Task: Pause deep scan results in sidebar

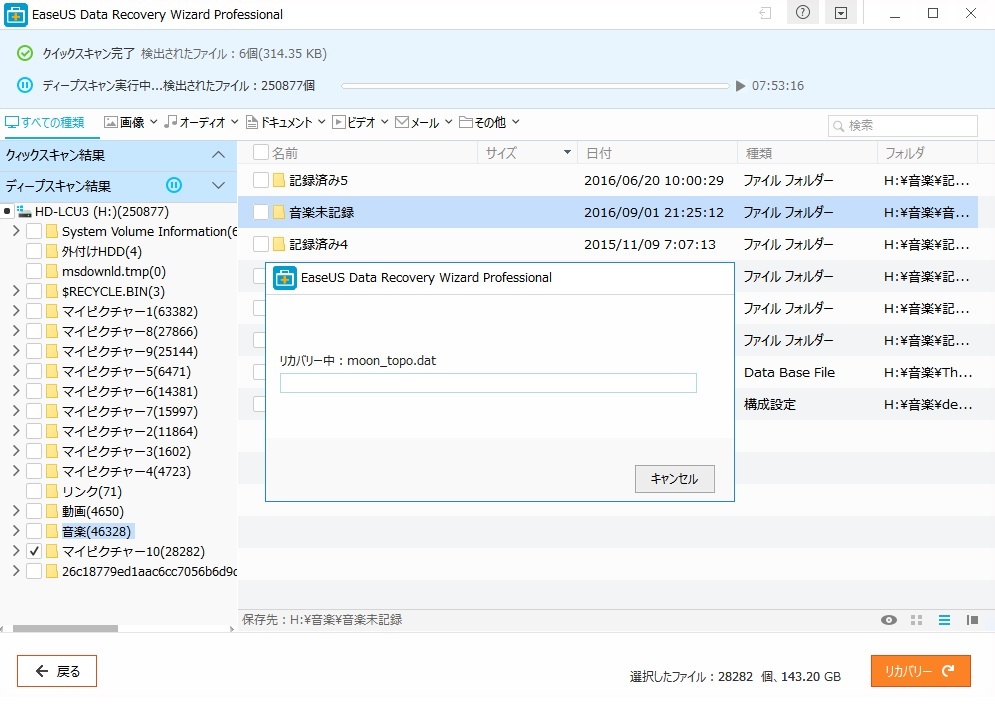Action: click(x=174, y=185)
